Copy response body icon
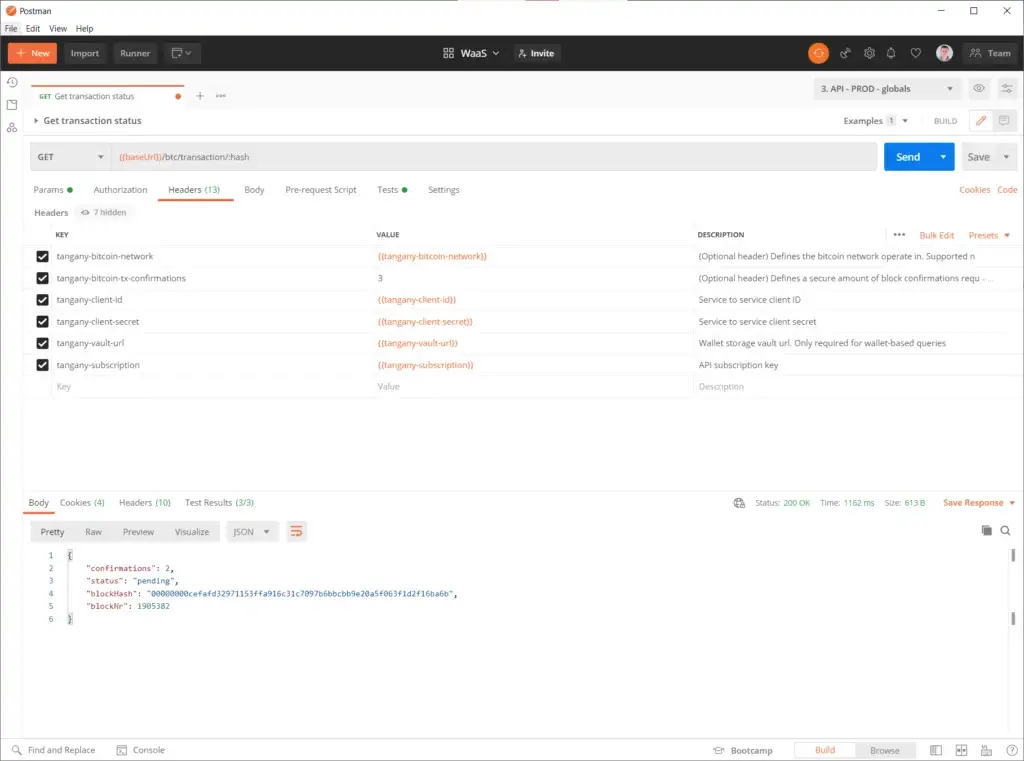The height and width of the screenshot is (761, 1024). pos(986,530)
